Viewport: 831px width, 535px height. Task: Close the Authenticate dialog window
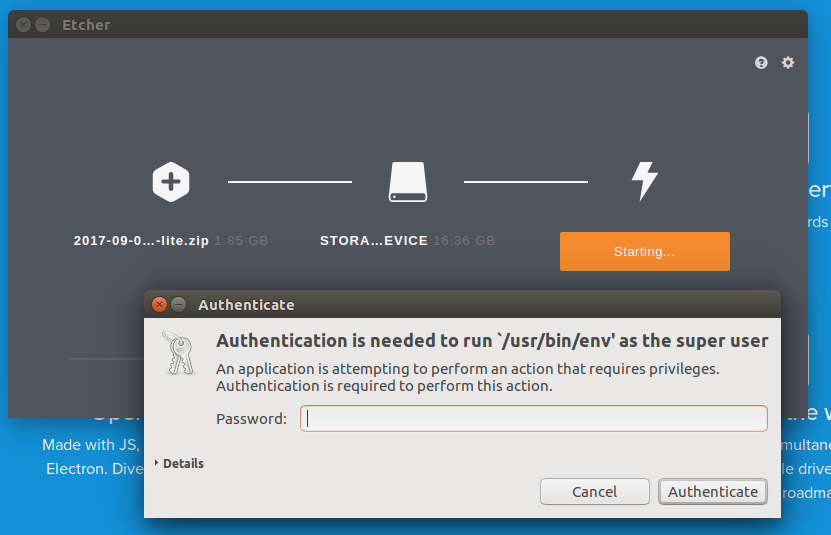tap(159, 304)
